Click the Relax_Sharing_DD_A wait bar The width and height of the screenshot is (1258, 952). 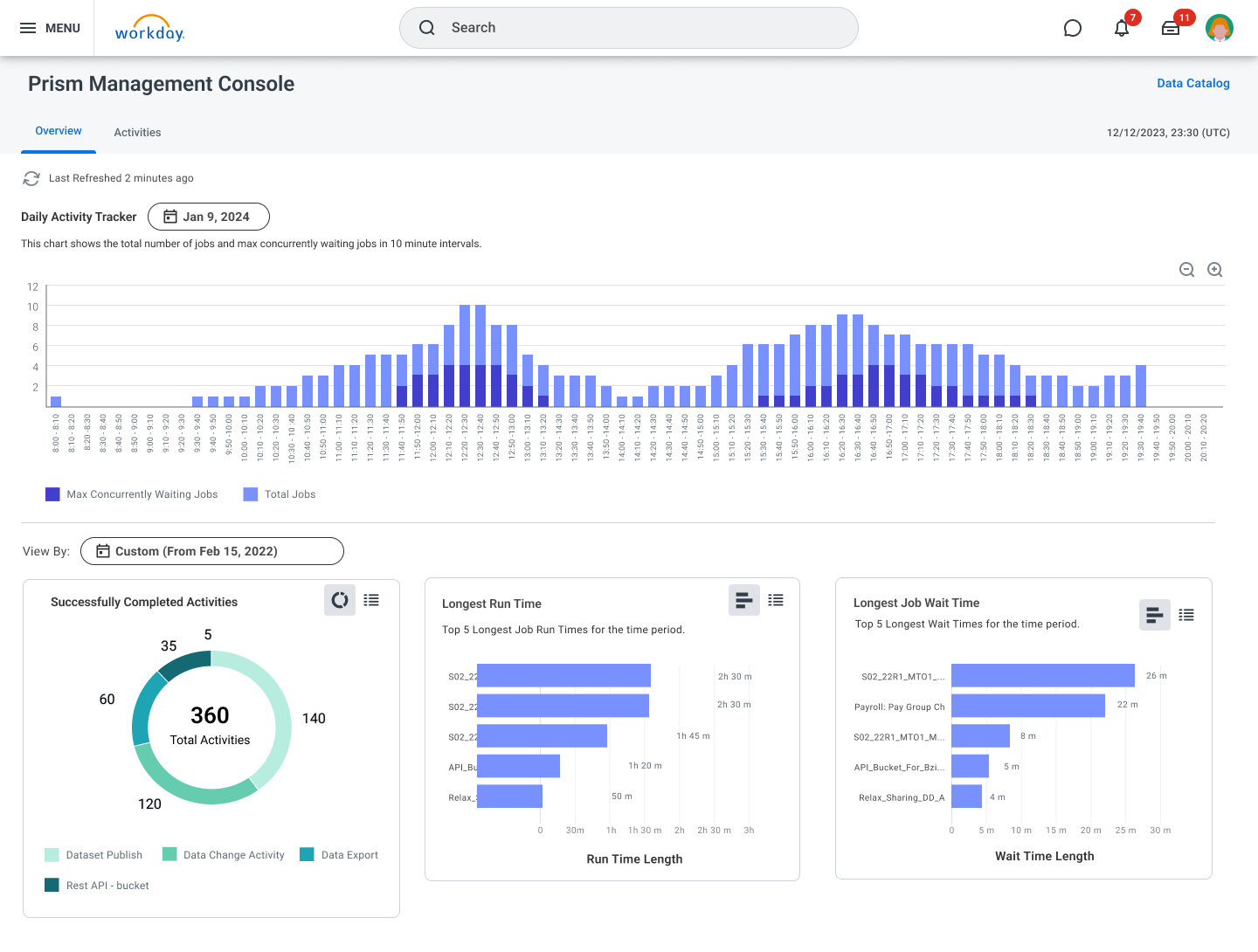click(x=966, y=797)
